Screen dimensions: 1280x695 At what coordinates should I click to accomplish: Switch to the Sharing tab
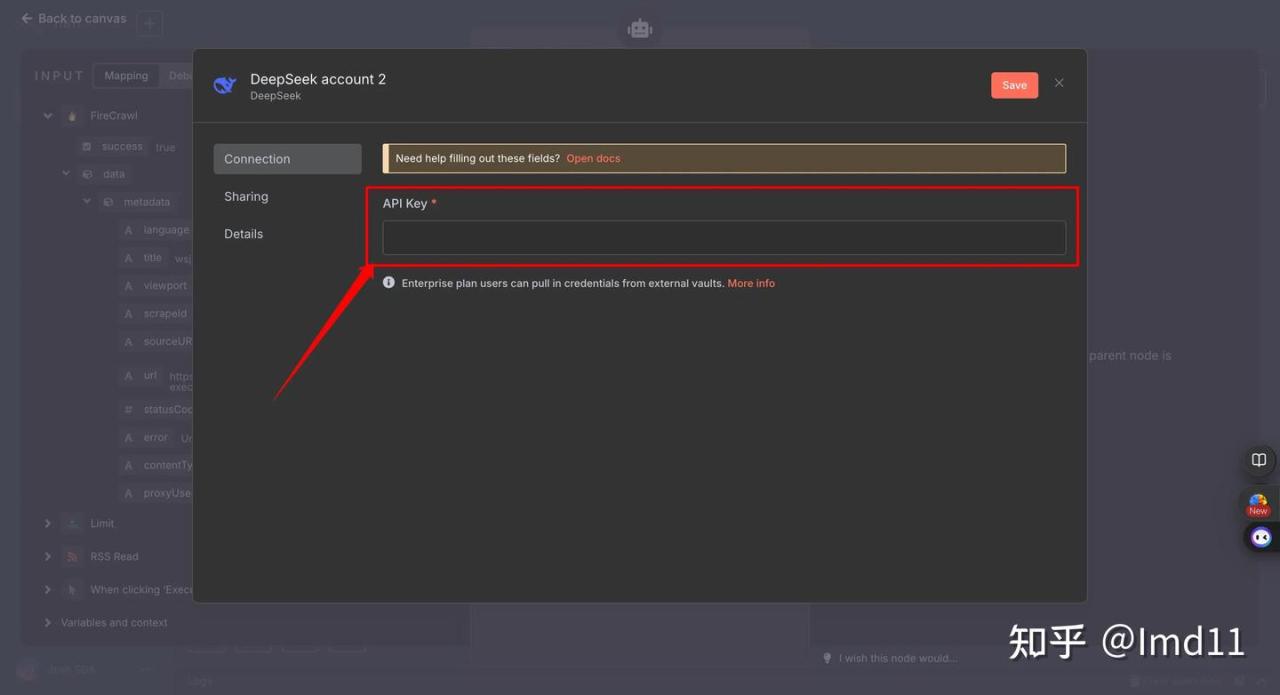click(x=246, y=197)
